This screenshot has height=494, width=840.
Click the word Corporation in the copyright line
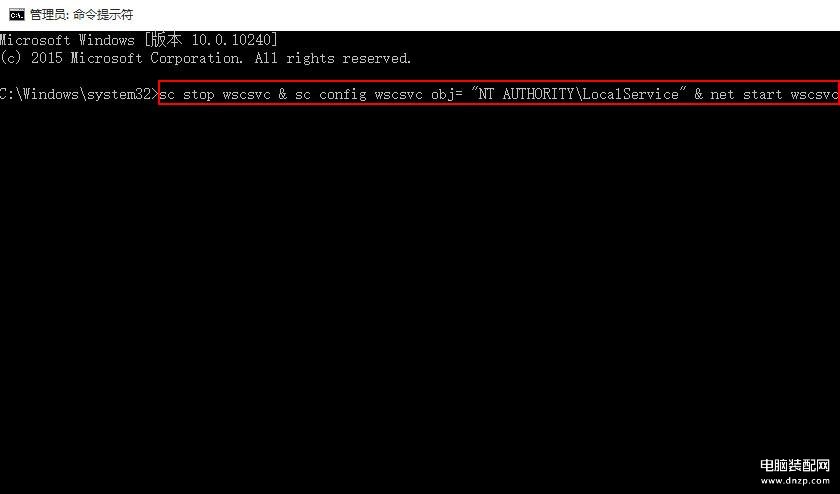[x=196, y=58]
